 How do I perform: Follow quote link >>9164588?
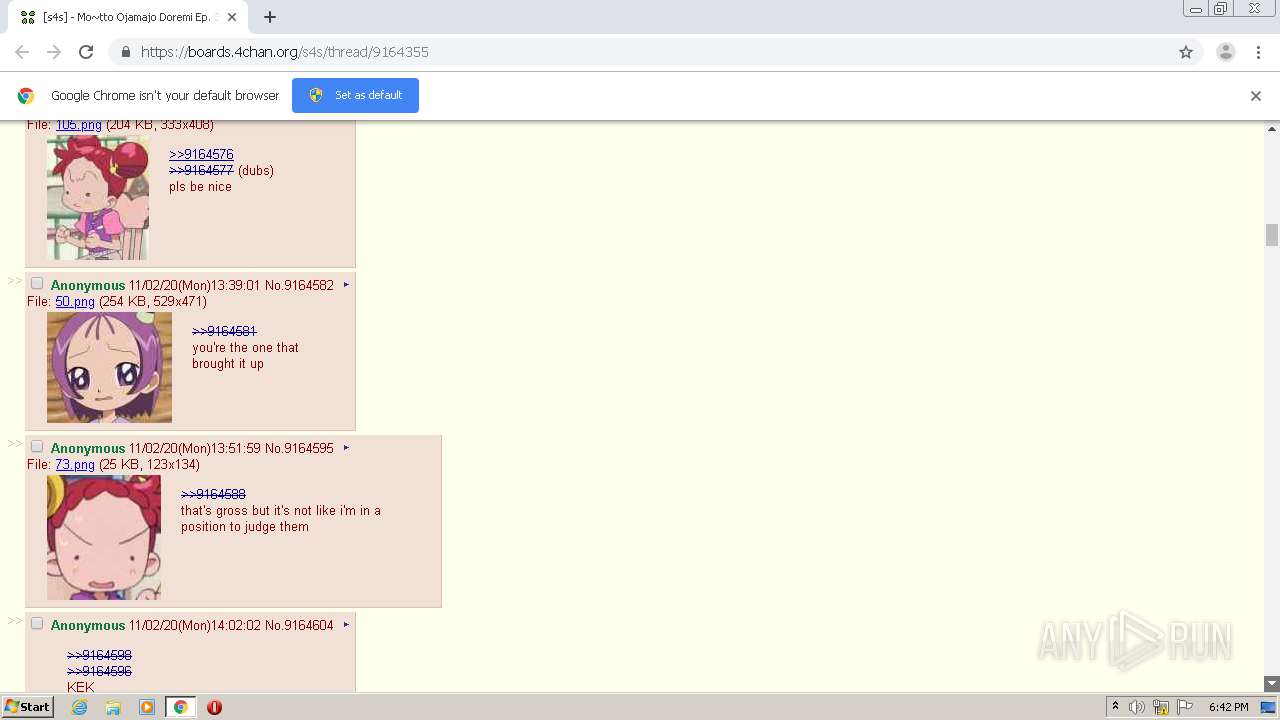pyautogui.click(x=213, y=494)
